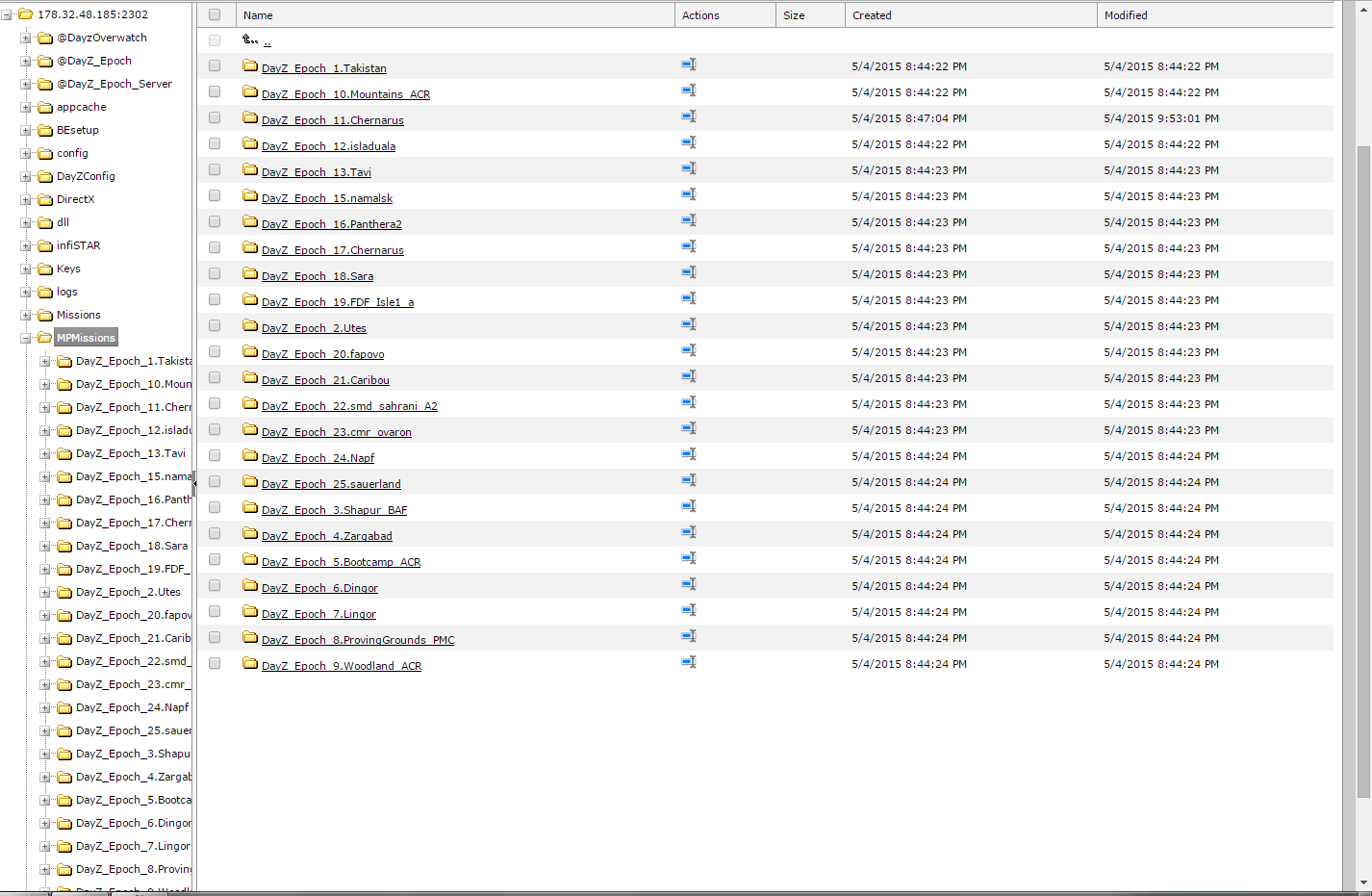Check the box for DayZ_Epoch_7.Lingor row

[215, 611]
